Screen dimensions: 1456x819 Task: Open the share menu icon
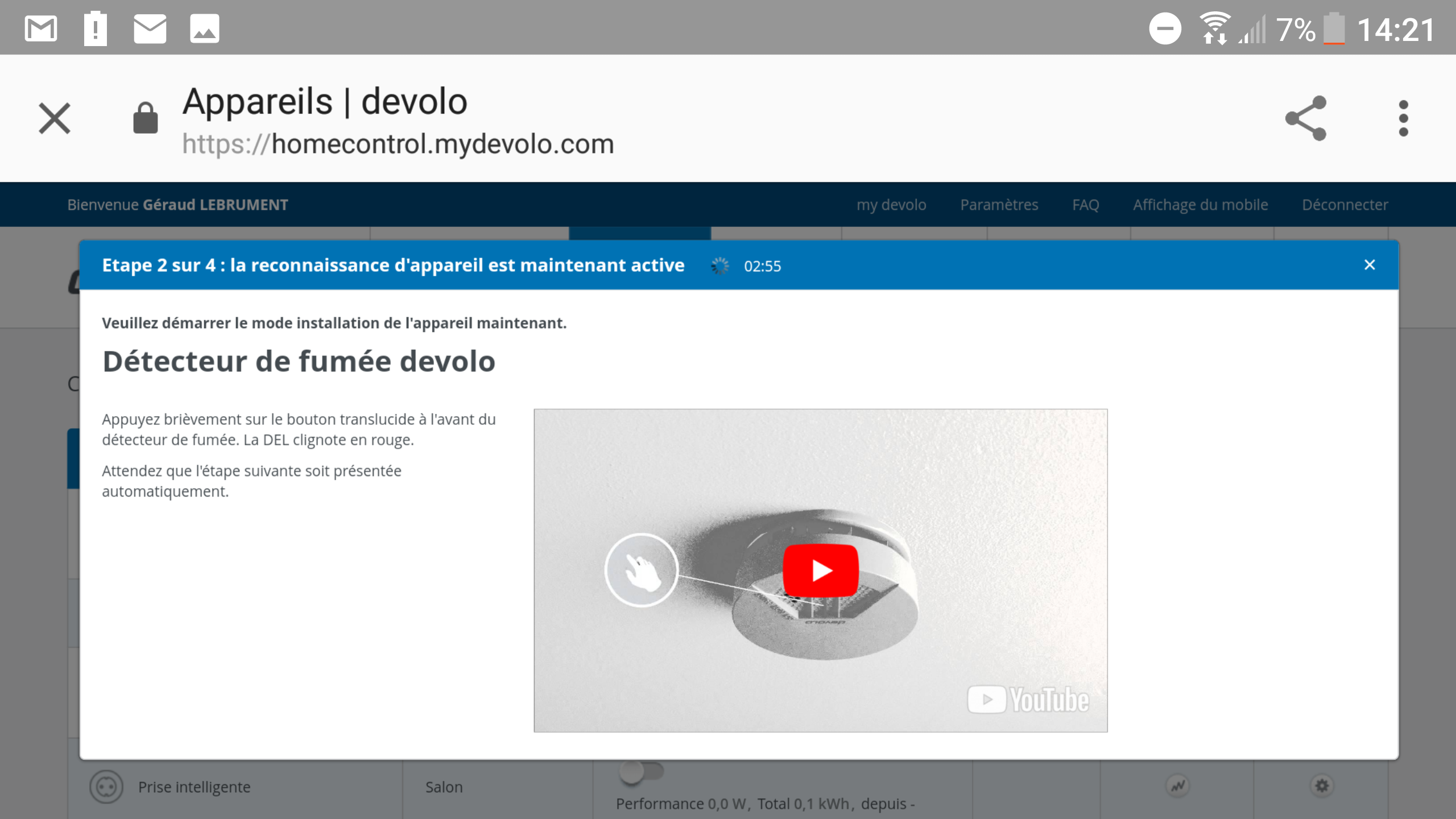1306,118
